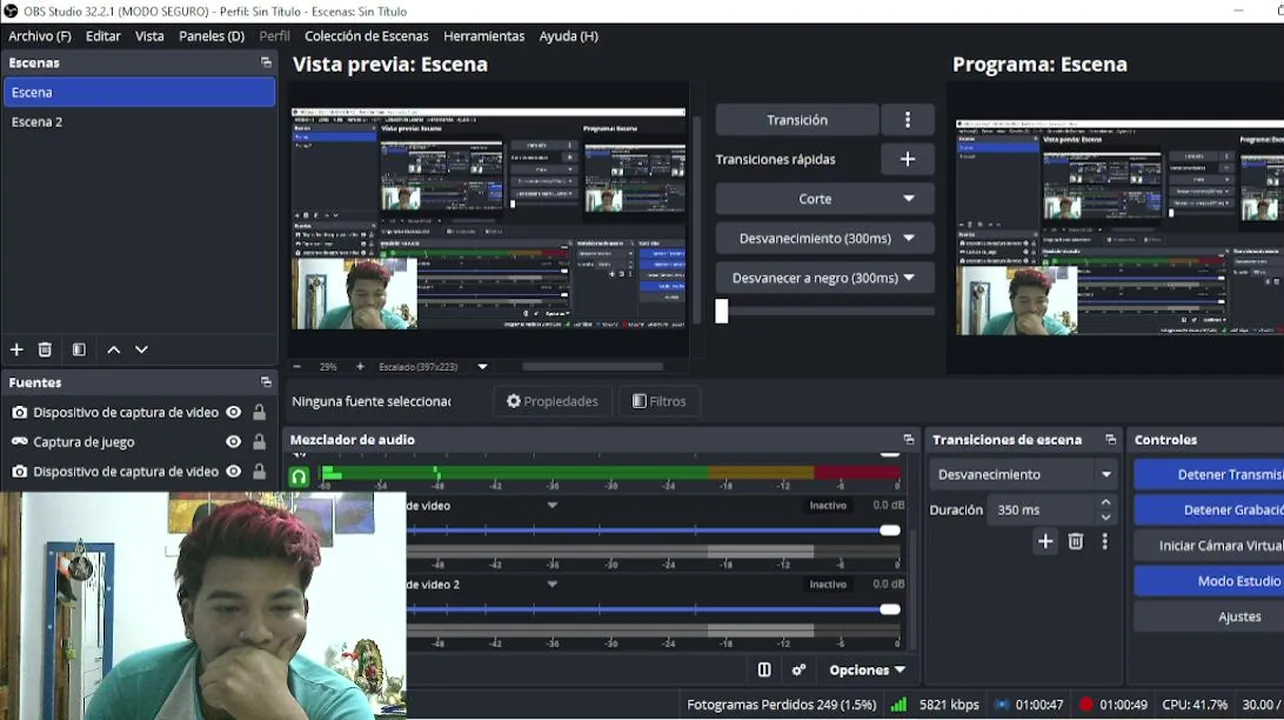Screen dimensions: 1284x720
Task: Zoom in the preview next to 29%
Action: pyautogui.click(x=360, y=367)
